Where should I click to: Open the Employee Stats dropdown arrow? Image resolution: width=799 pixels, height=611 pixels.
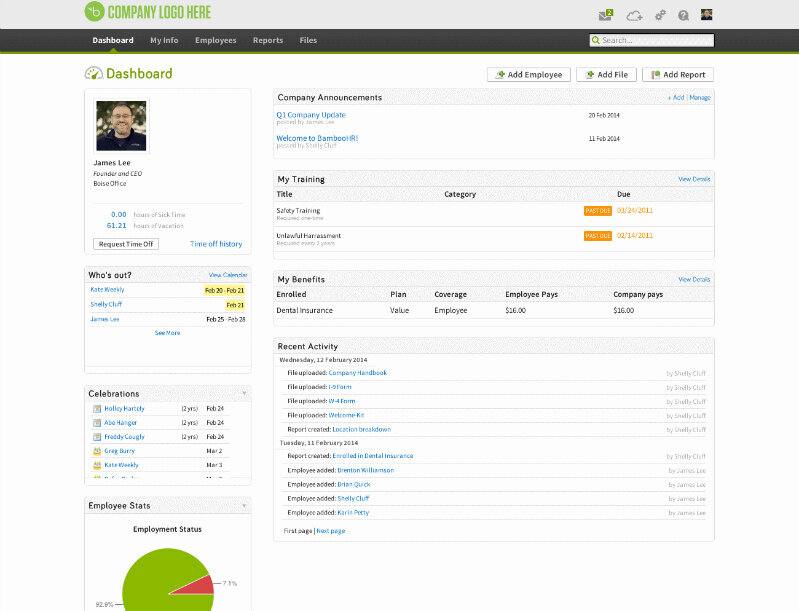(x=244, y=505)
